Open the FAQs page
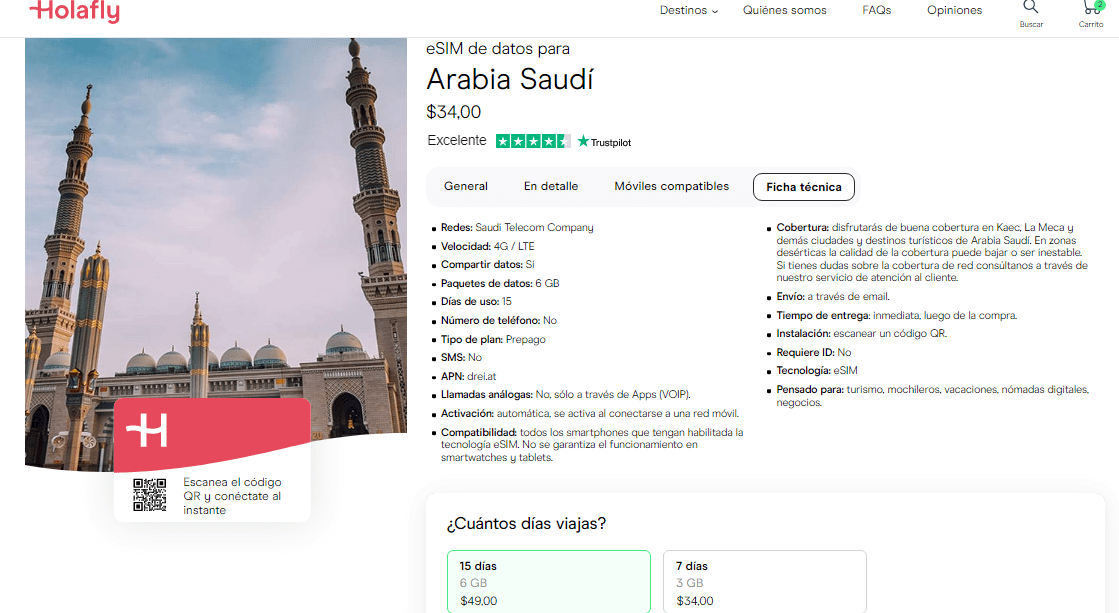 click(876, 9)
